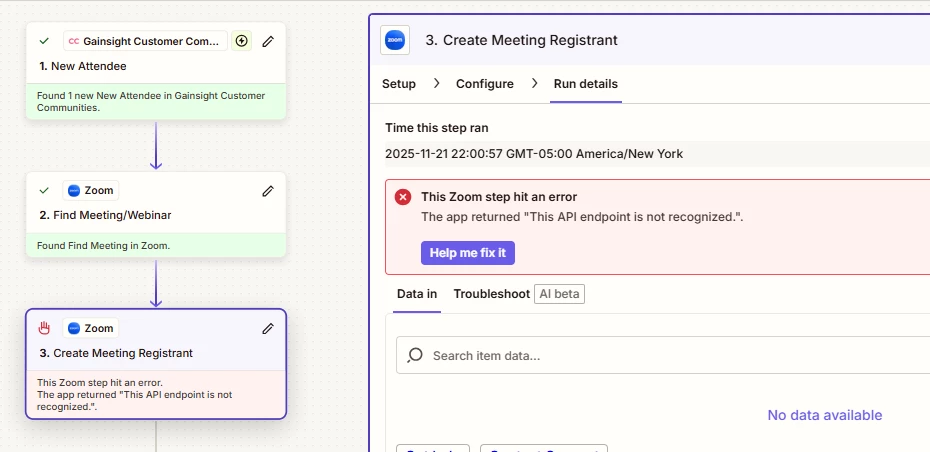Edit the Find Meeting/Webinar step with the pencil icon
The height and width of the screenshot is (452, 930).
(x=268, y=190)
